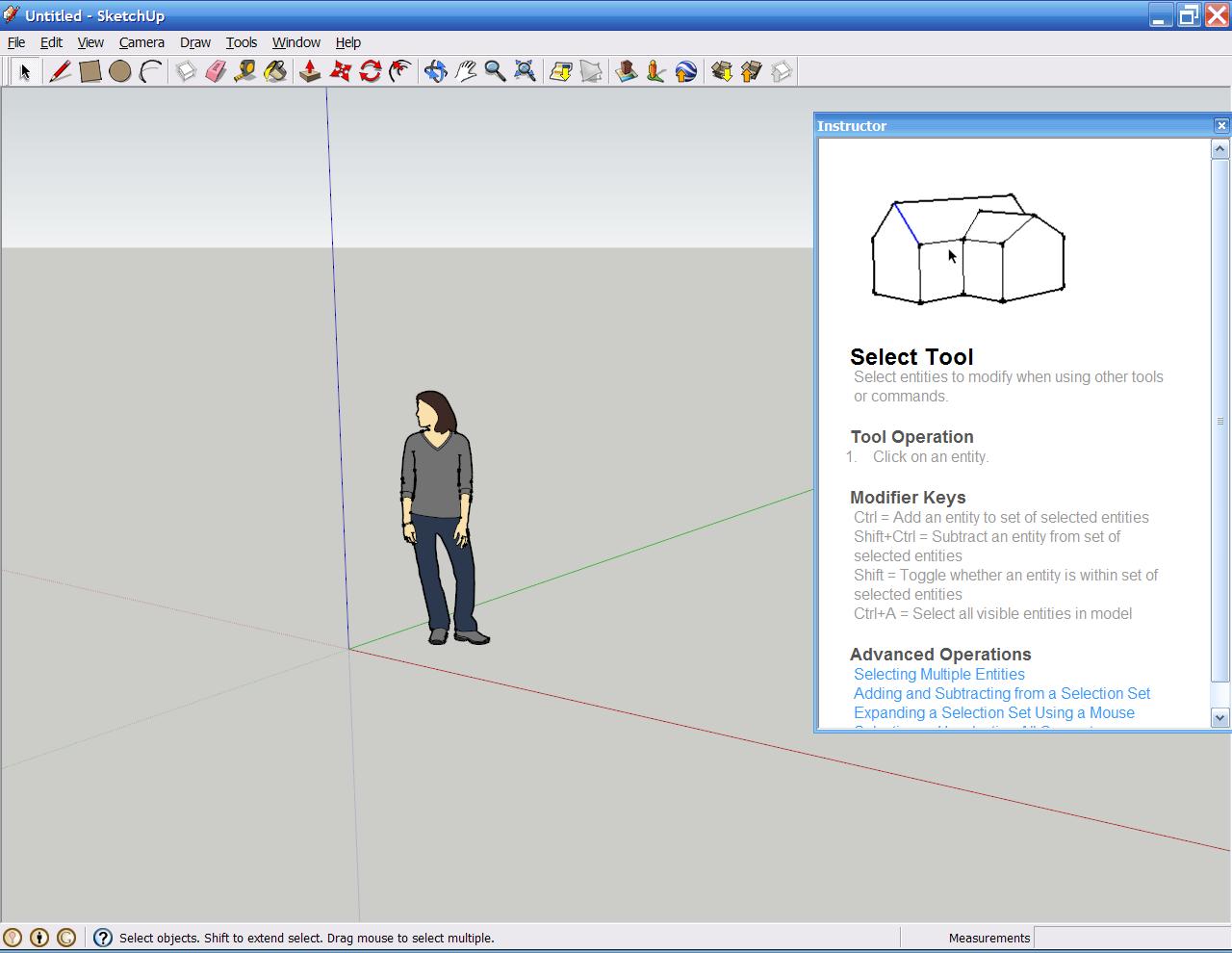Pick the Eraser tool
The height and width of the screenshot is (953, 1232).
point(214,71)
